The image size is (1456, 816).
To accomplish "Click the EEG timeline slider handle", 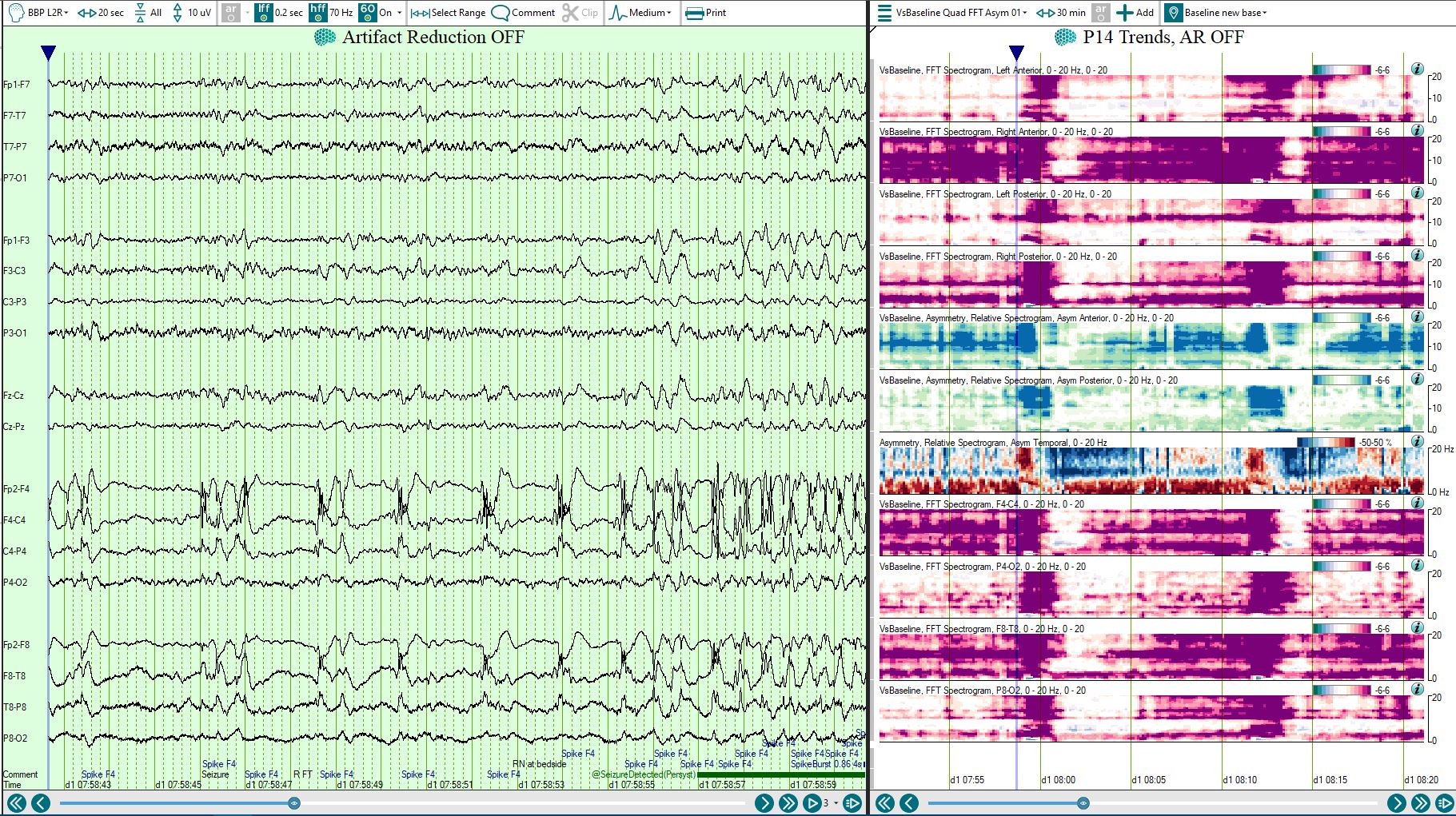I will point(294,803).
